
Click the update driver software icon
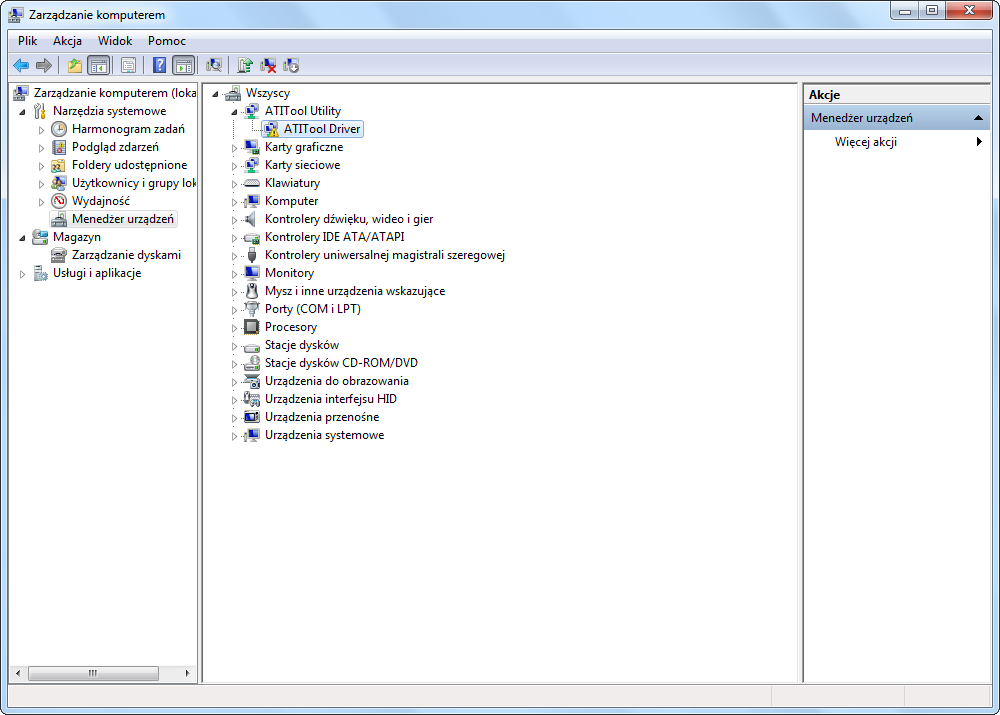pyautogui.click(x=245, y=65)
